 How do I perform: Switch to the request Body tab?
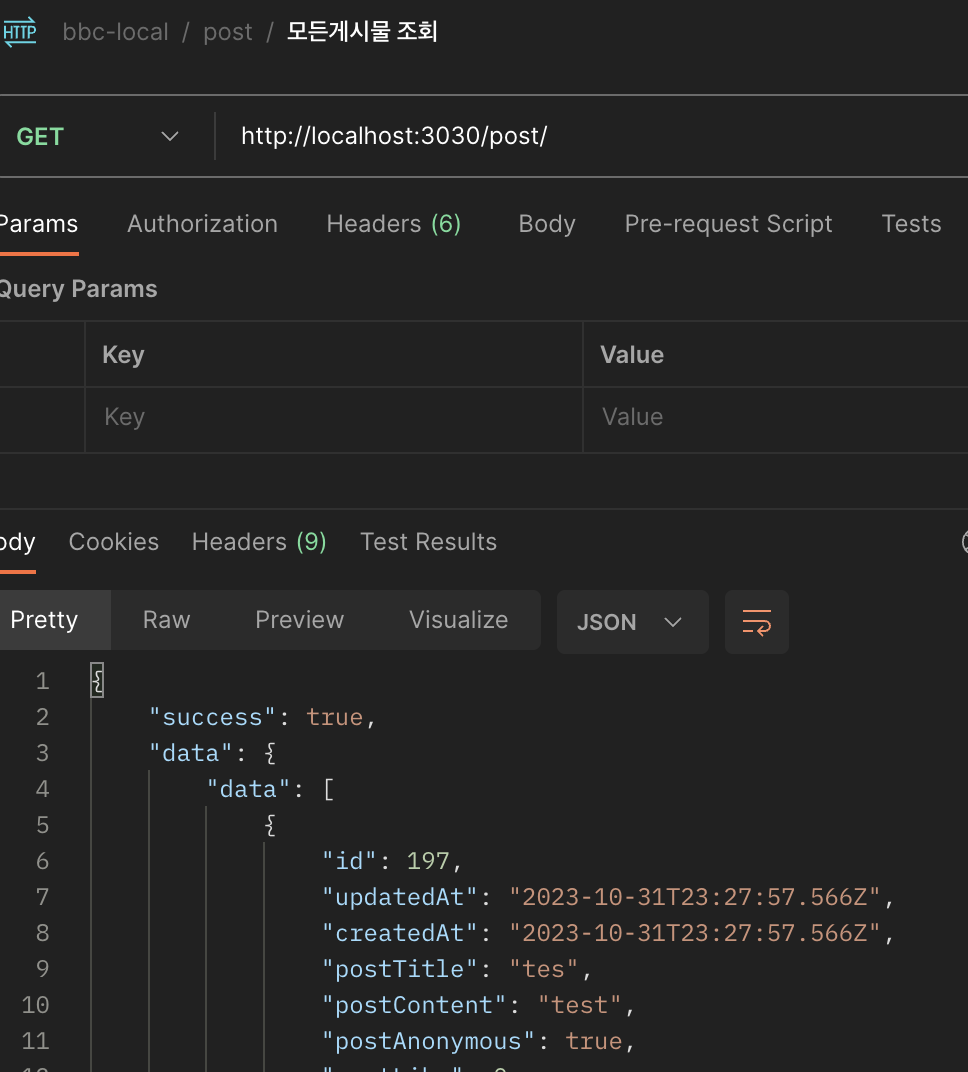(547, 224)
